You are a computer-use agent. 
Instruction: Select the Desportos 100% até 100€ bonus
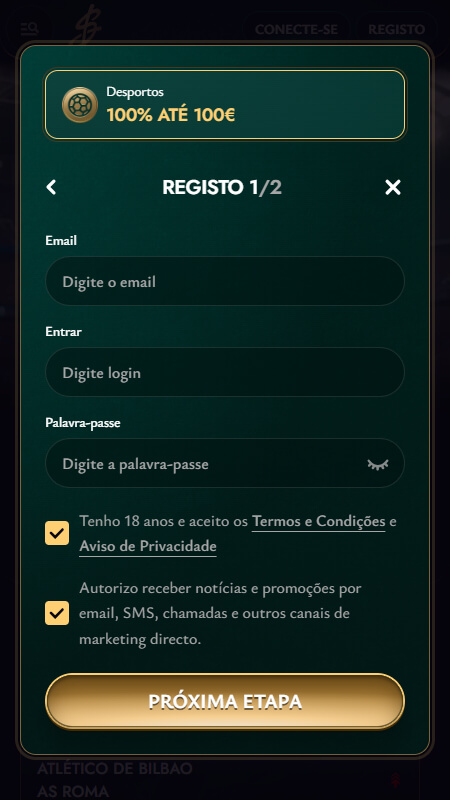[x=225, y=105]
